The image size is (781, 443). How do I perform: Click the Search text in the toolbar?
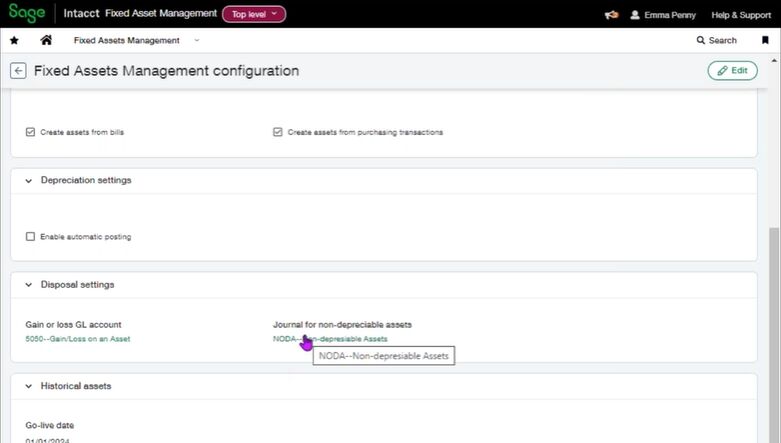(x=722, y=40)
